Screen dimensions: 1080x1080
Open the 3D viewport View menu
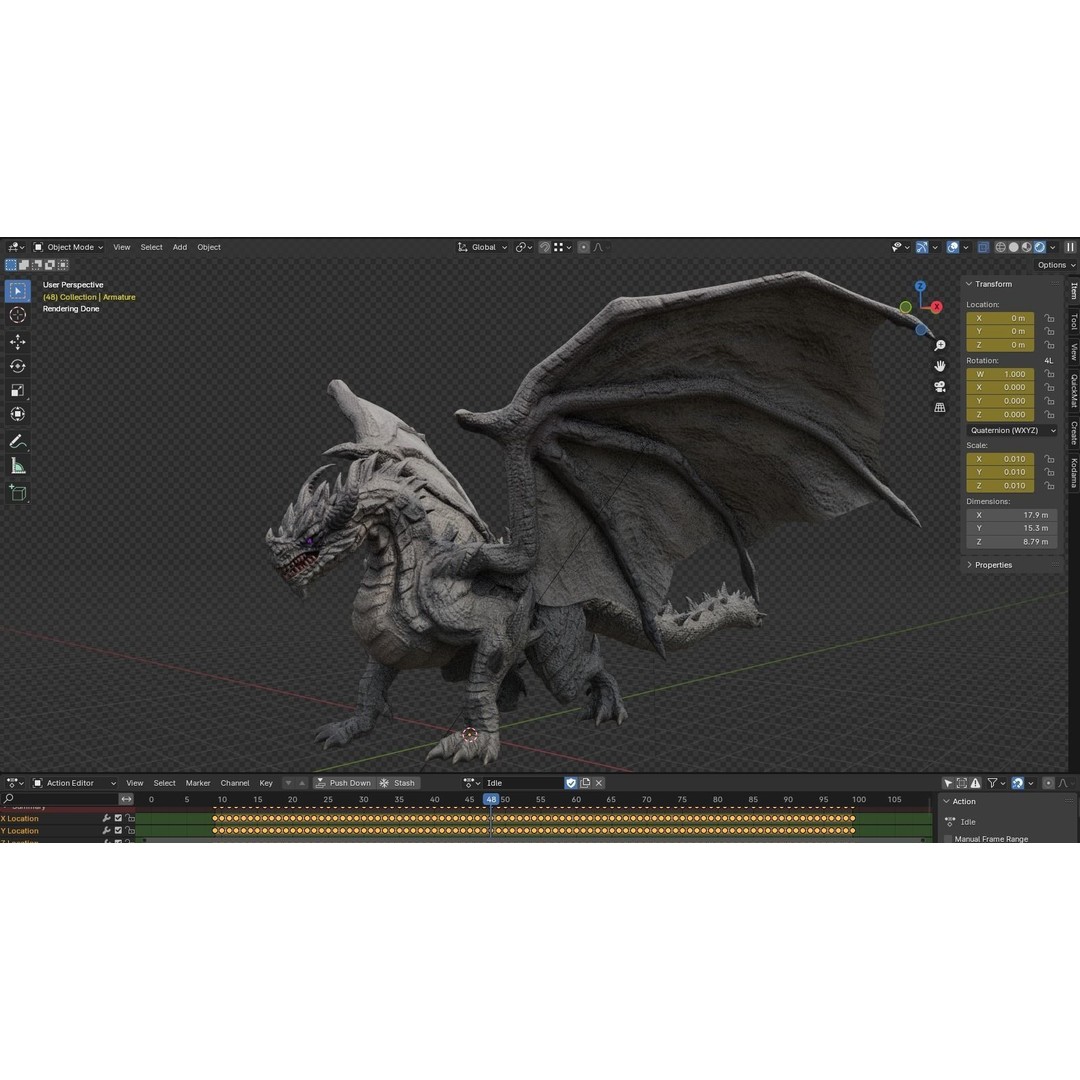point(122,247)
